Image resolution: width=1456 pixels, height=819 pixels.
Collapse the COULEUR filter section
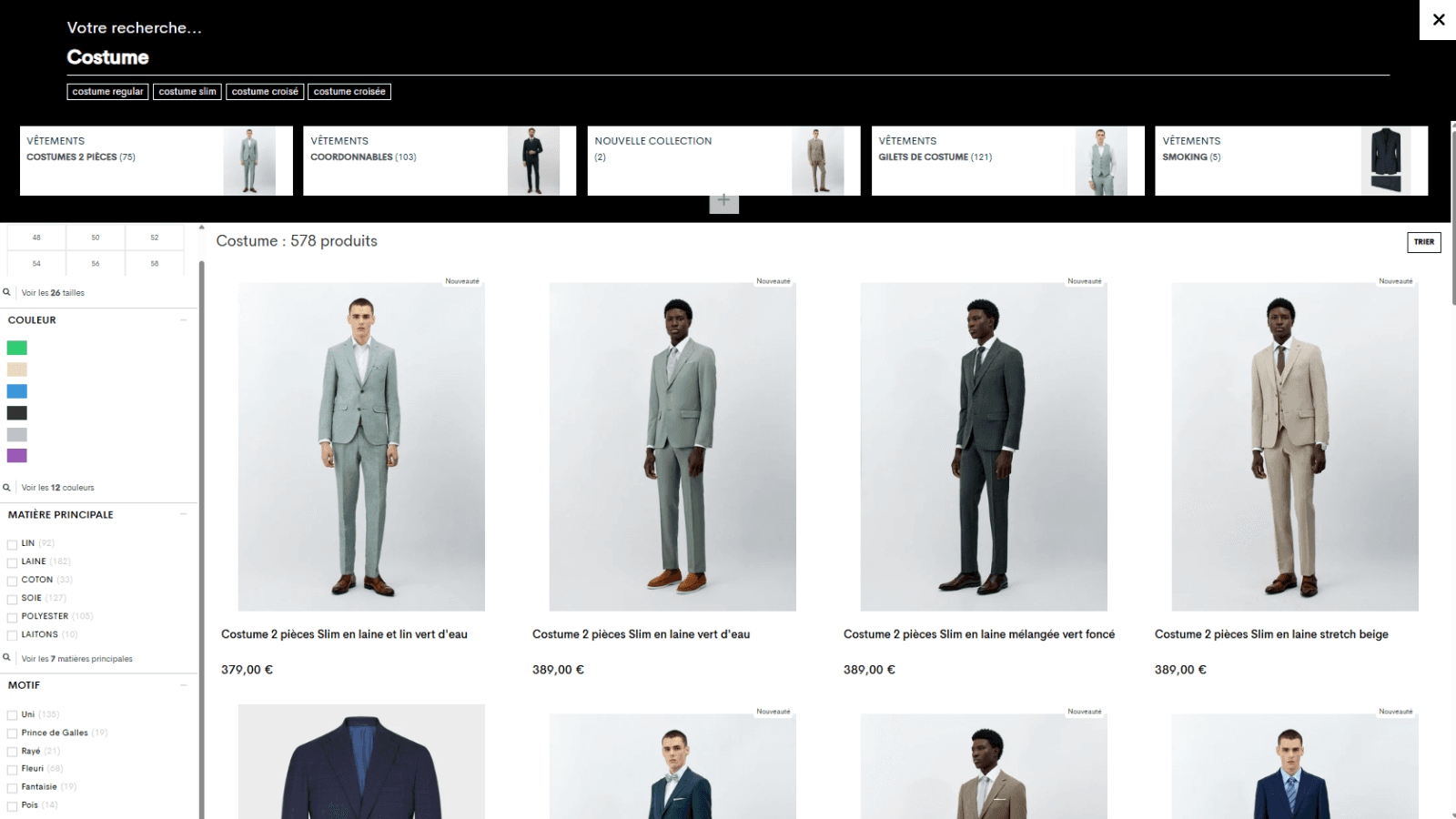pyautogui.click(x=184, y=319)
